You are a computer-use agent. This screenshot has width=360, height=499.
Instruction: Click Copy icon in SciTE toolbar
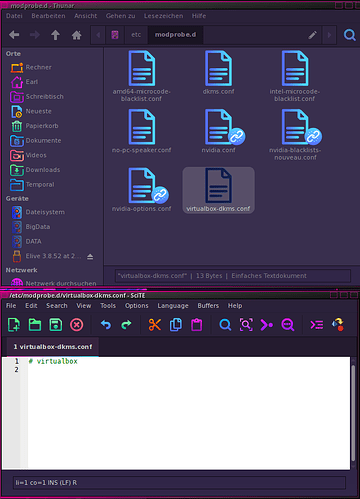point(176,325)
